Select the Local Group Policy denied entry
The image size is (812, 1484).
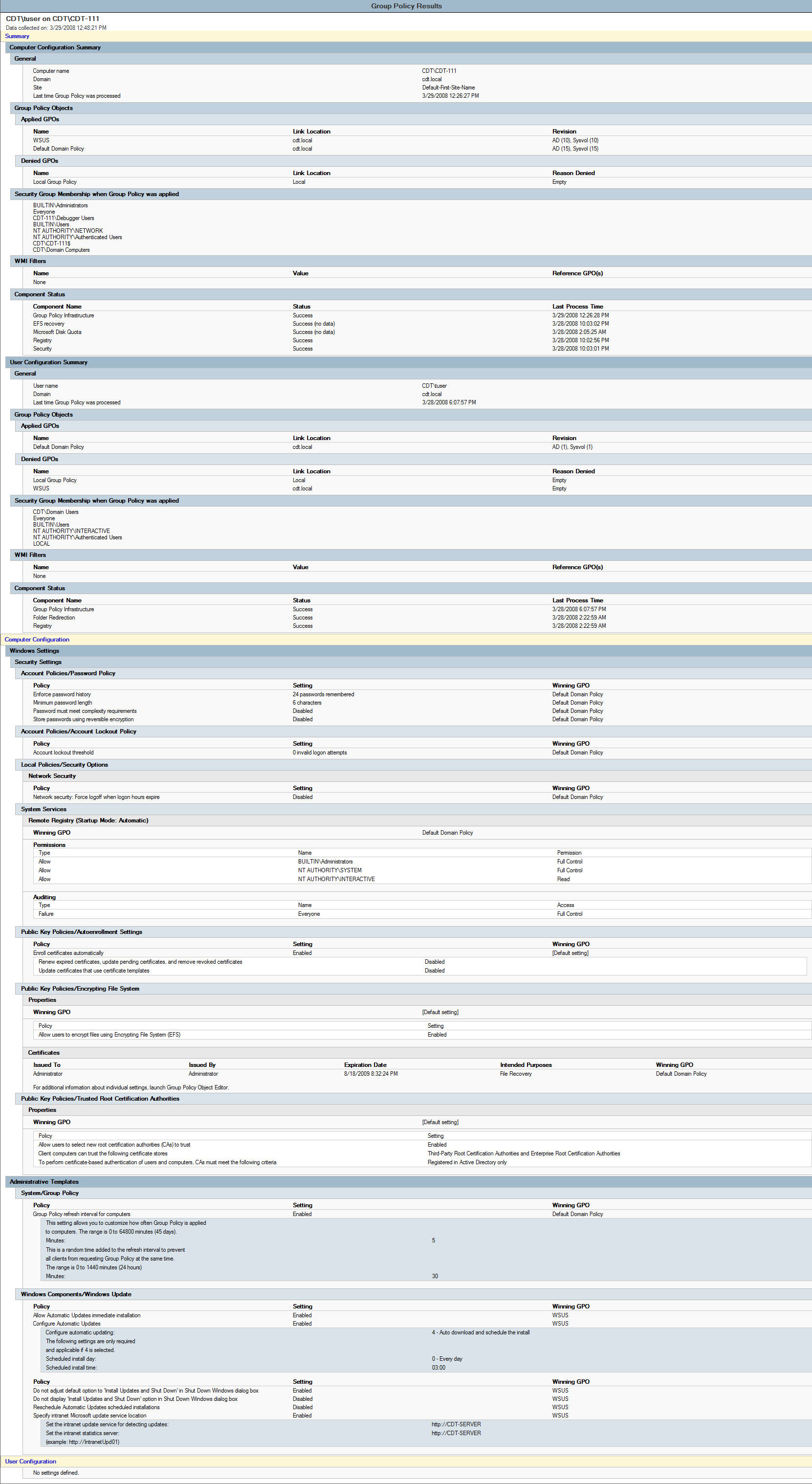54,181
